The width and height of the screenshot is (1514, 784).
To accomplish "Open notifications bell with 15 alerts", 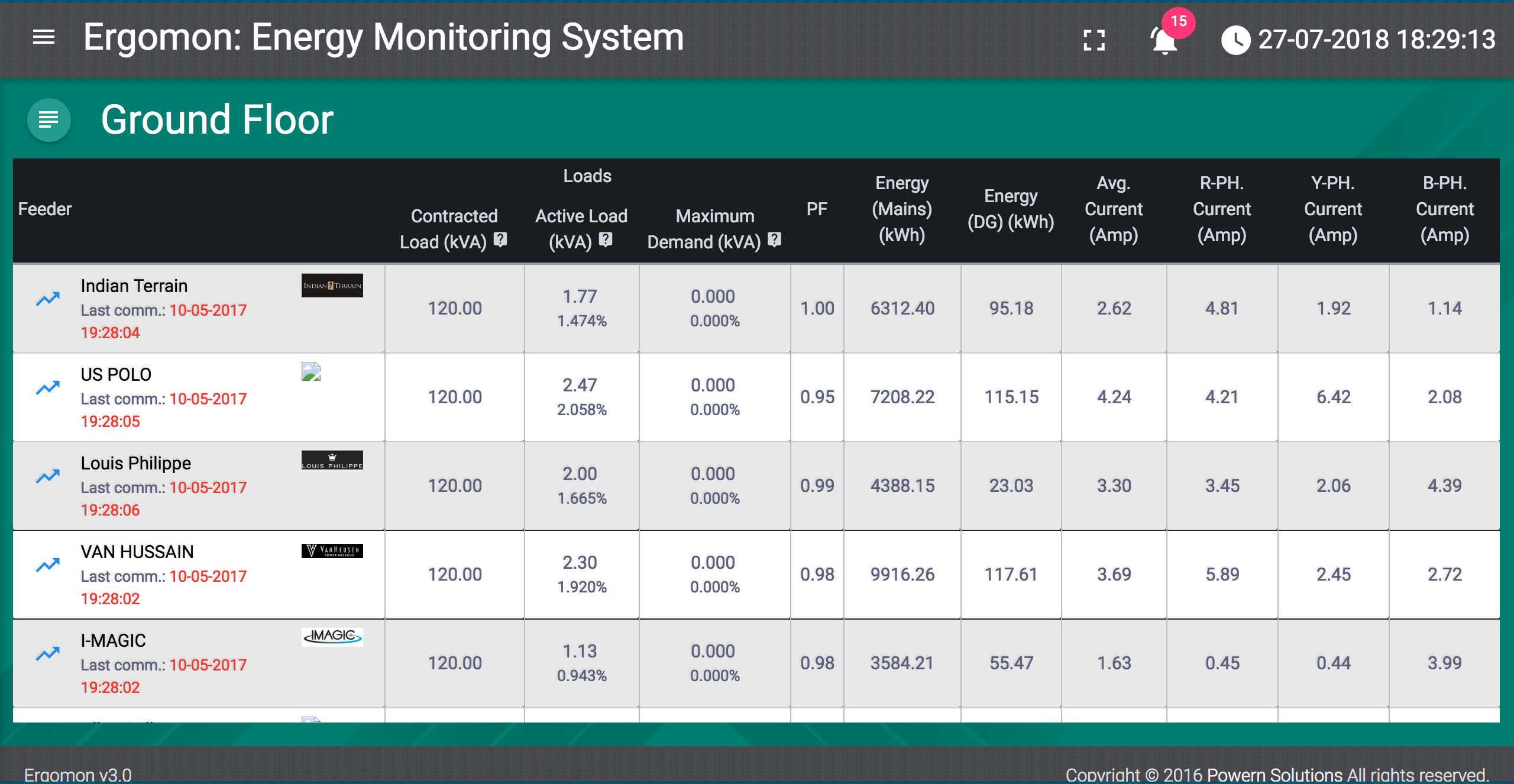I will (x=1164, y=40).
